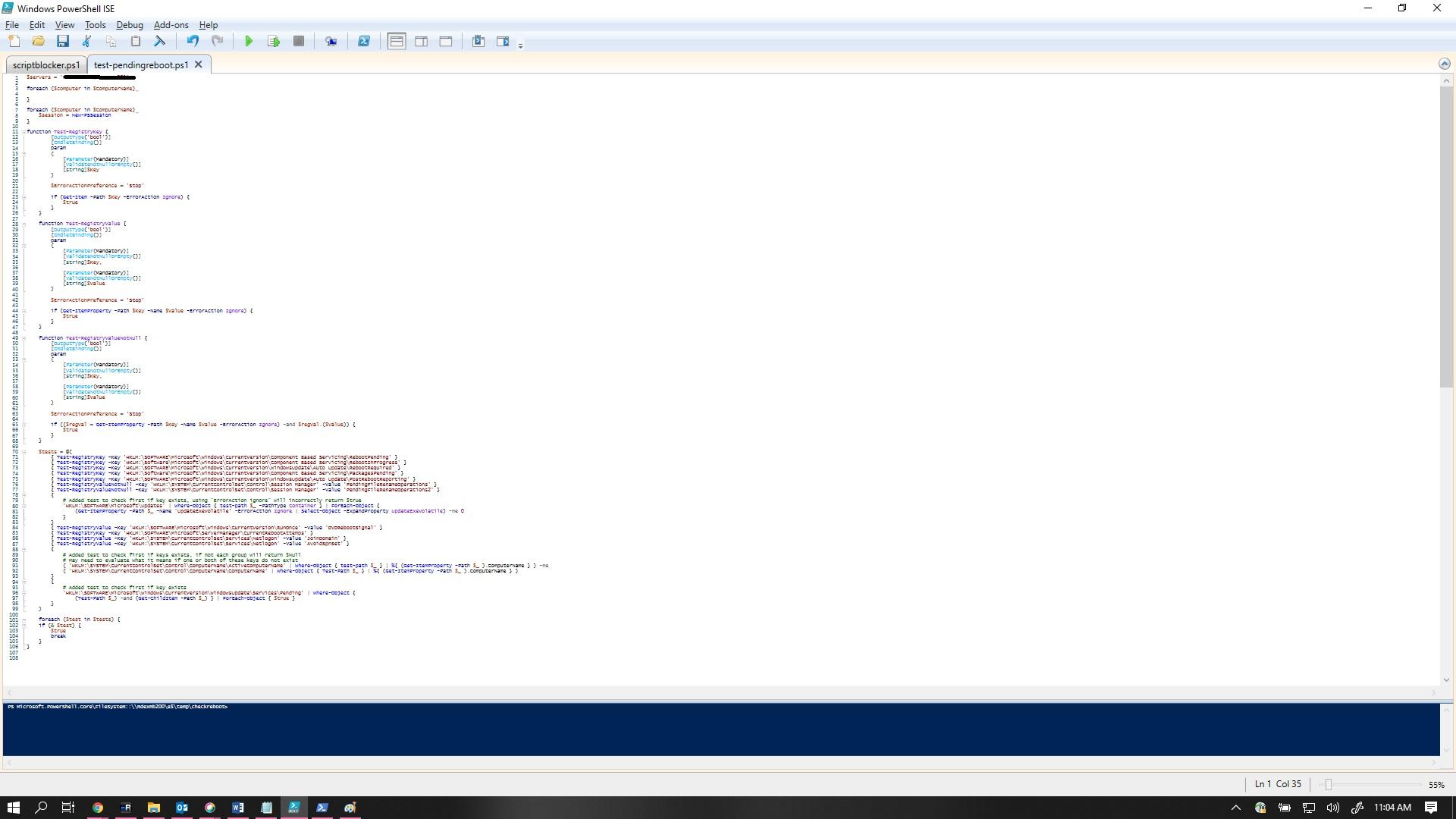Save the script with floppy disk icon
This screenshot has width=1456, height=819.
(x=63, y=42)
